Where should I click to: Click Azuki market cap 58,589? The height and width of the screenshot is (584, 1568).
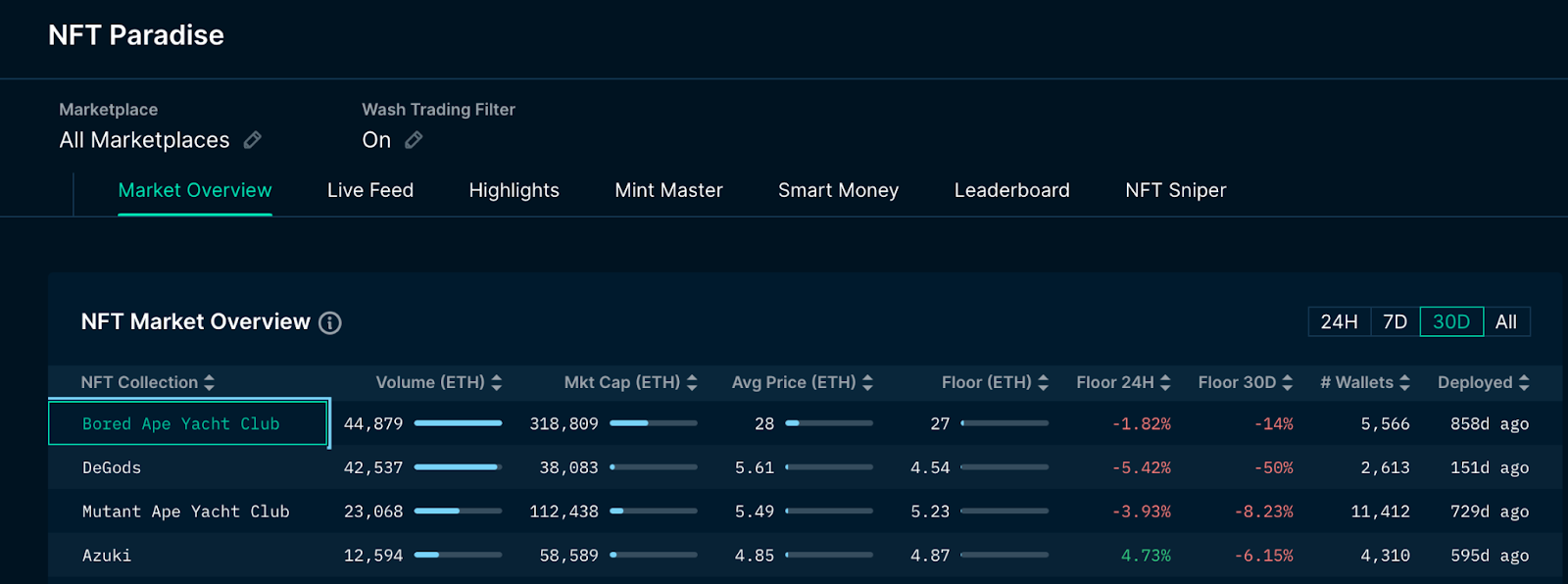tap(568, 556)
